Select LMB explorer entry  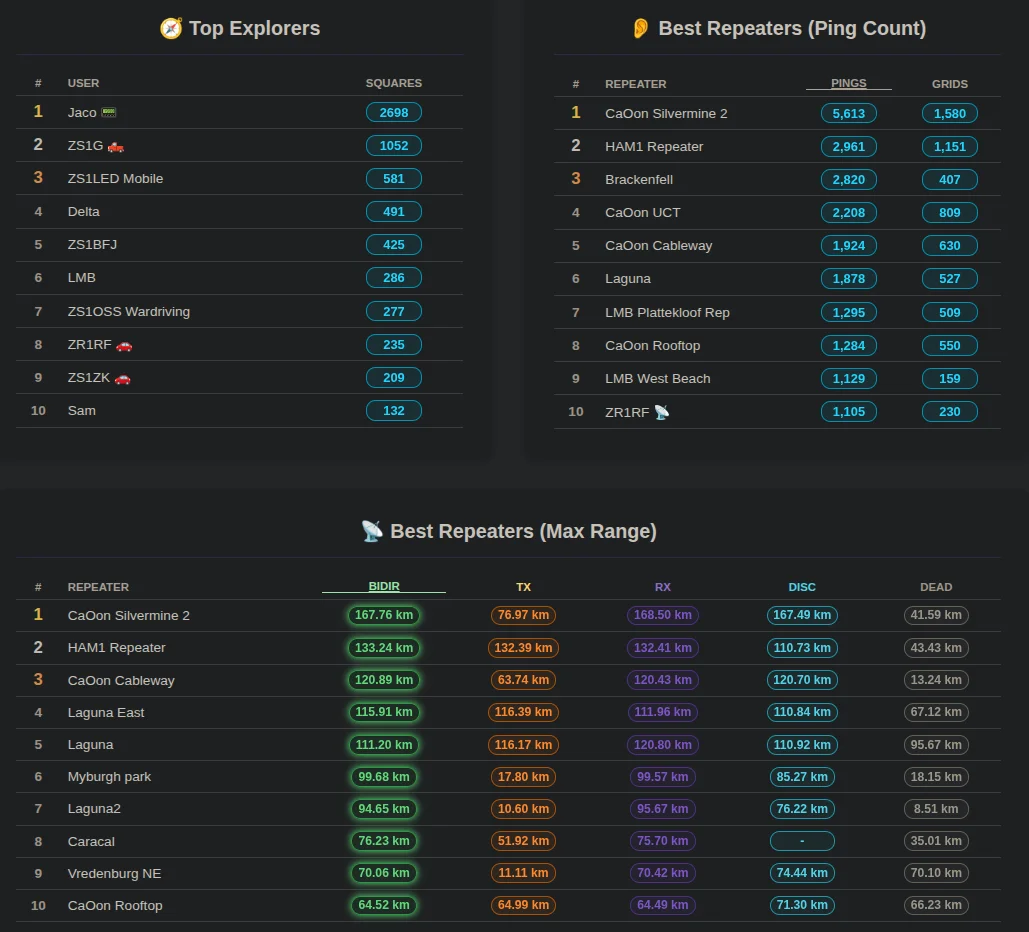[x=240, y=278]
